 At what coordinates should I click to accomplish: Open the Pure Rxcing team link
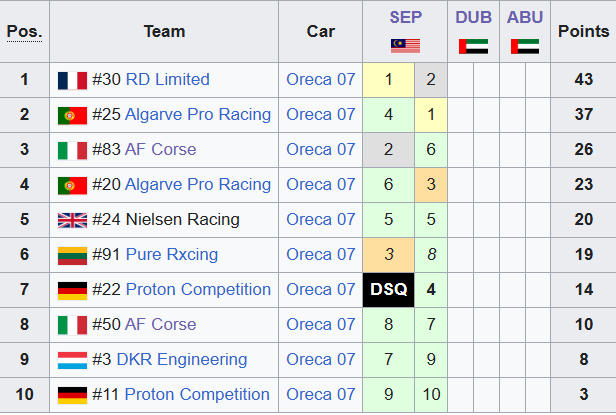point(172,254)
